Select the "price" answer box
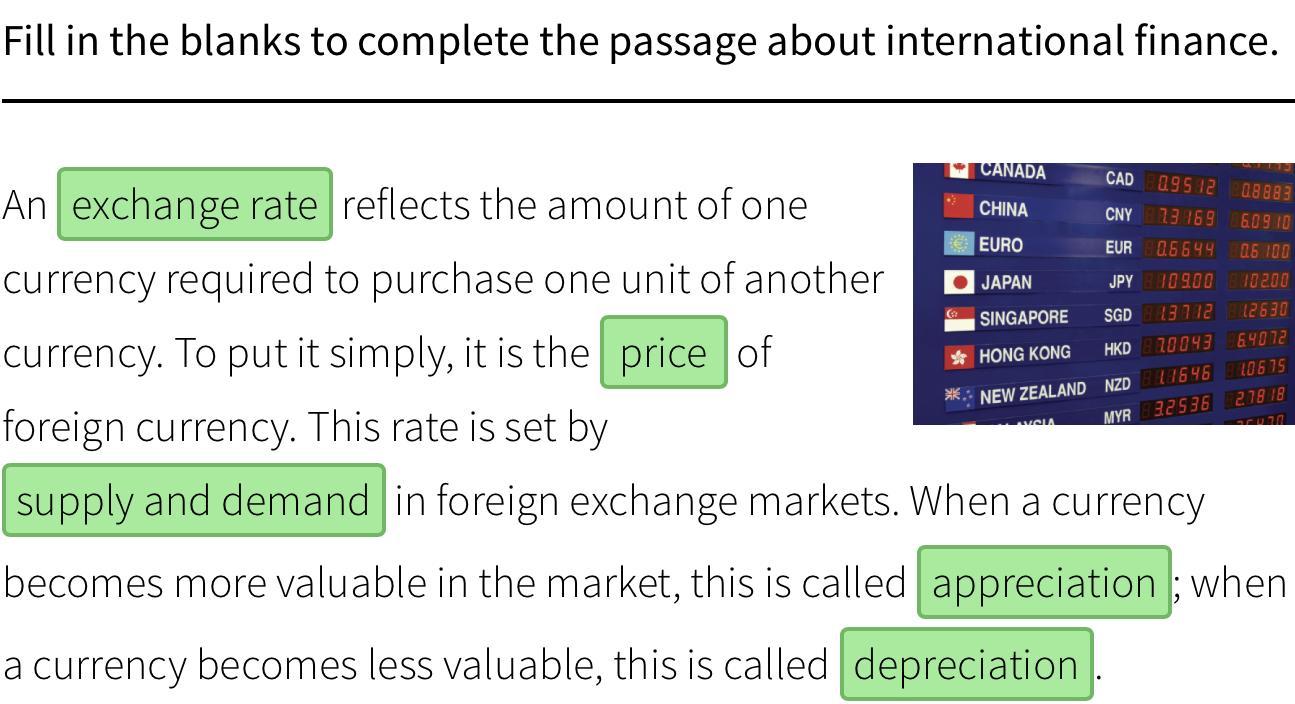The image size is (1295, 704). [664, 352]
